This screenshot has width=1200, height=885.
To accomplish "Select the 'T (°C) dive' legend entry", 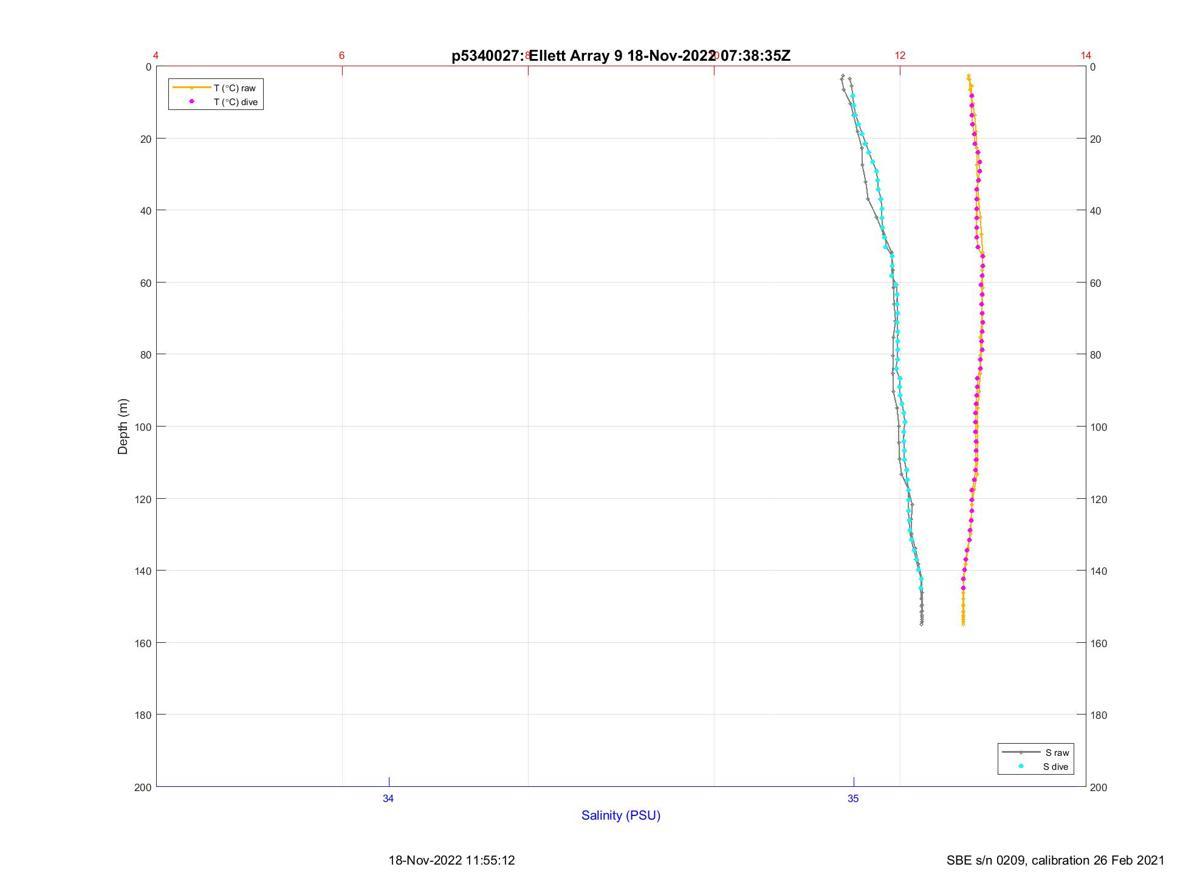I will point(237,102).
